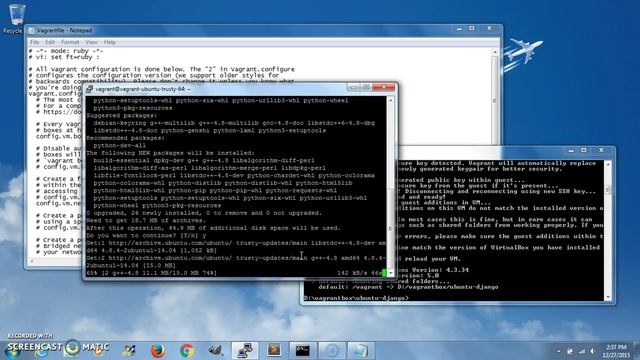Click '0 upgraded, 26 newly installed' line

pos(204,213)
